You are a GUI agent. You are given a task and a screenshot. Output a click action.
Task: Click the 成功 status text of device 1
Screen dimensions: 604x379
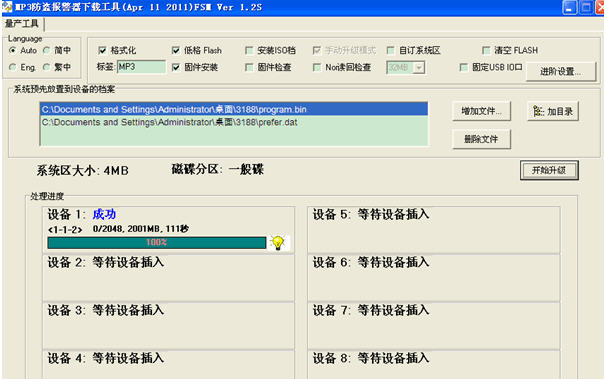click(104, 214)
